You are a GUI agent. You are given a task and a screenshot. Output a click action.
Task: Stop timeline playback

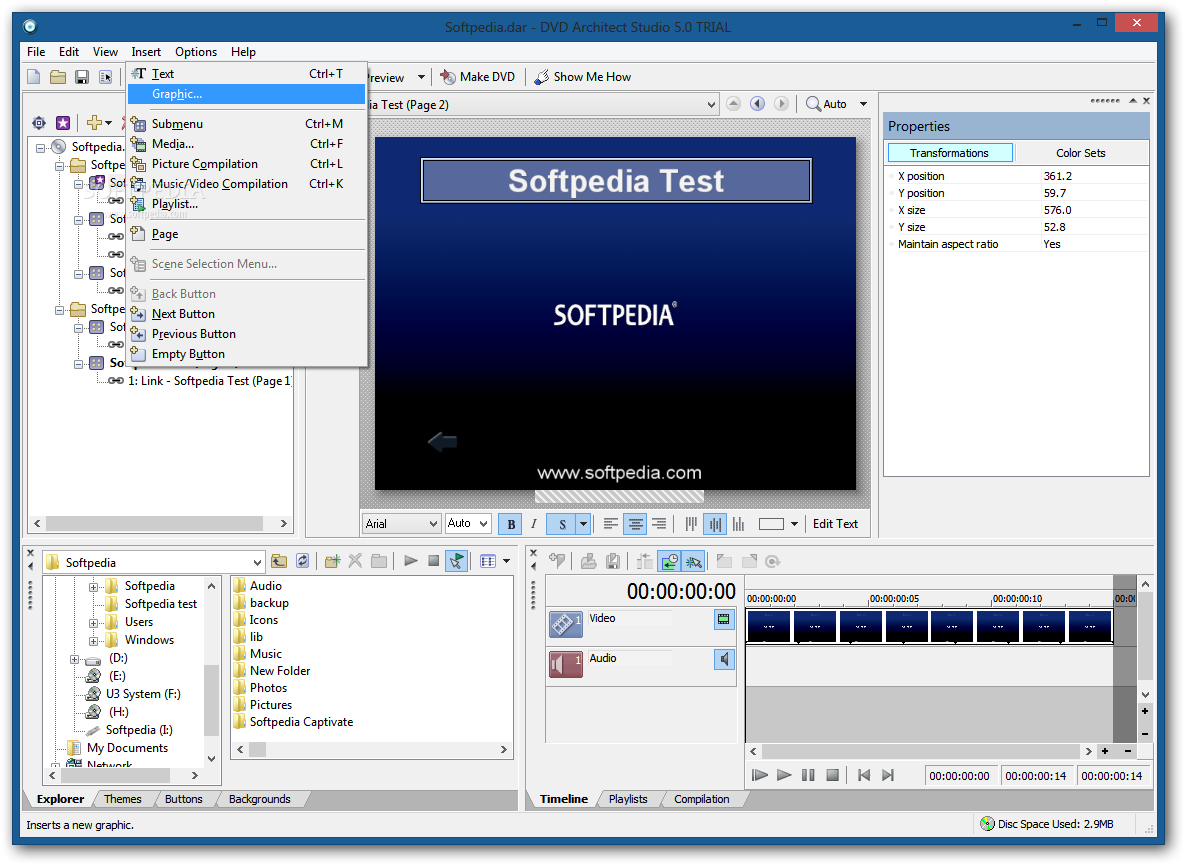click(x=832, y=775)
